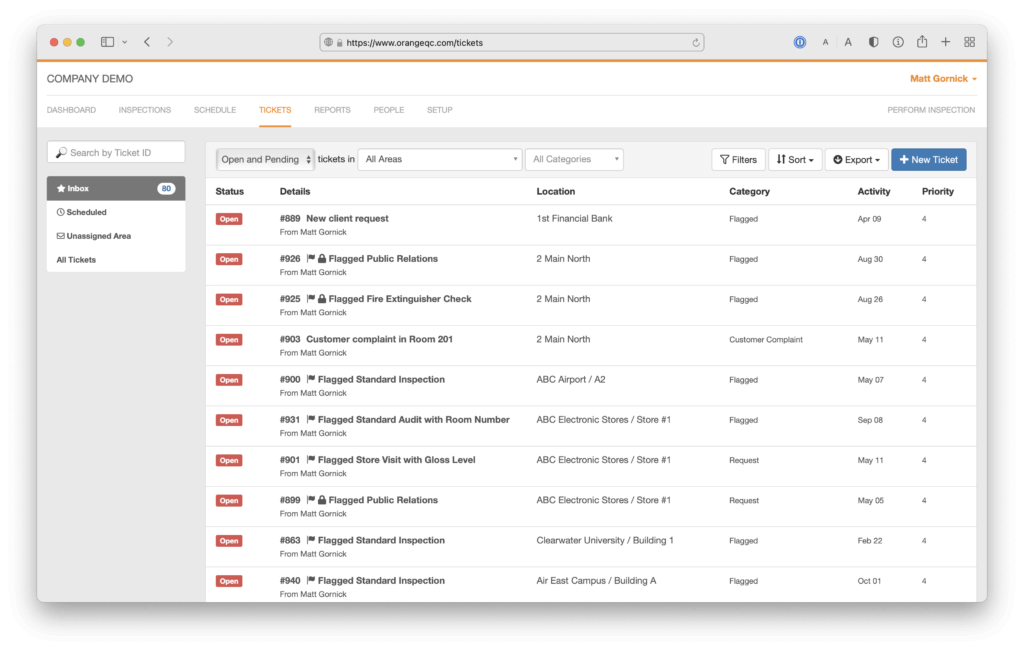Click the Safari sidebar toggle icon
The image size is (1024, 651).
tap(108, 42)
